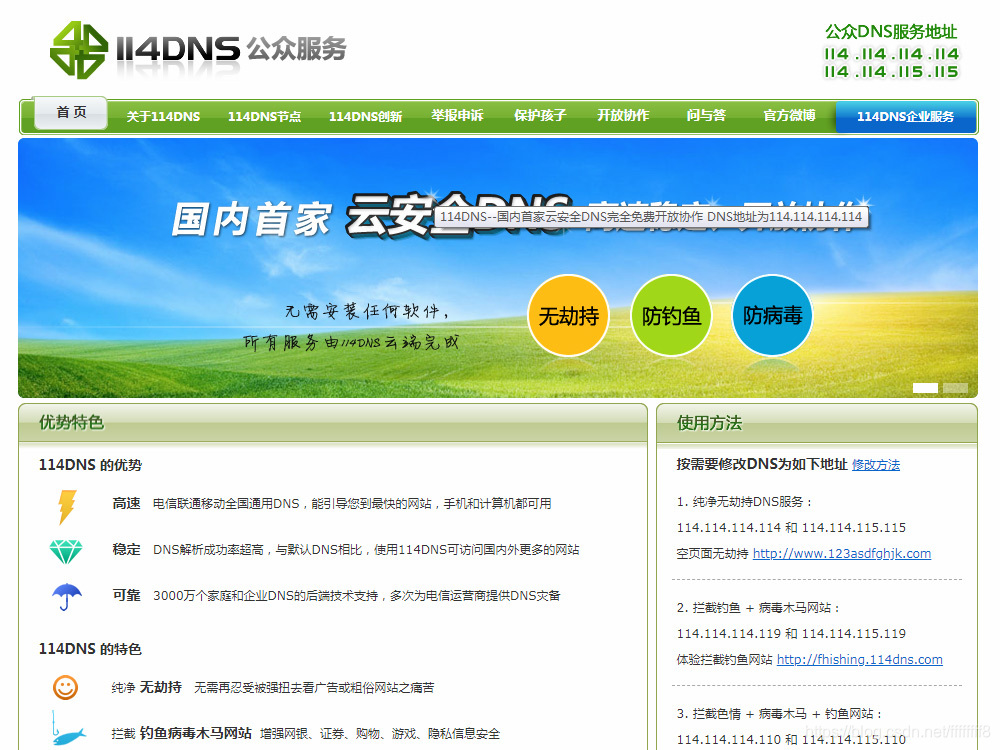The width and height of the screenshot is (1000, 750).
Task: Click the DNS解析成功率超高 description
Action: tap(366, 550)
